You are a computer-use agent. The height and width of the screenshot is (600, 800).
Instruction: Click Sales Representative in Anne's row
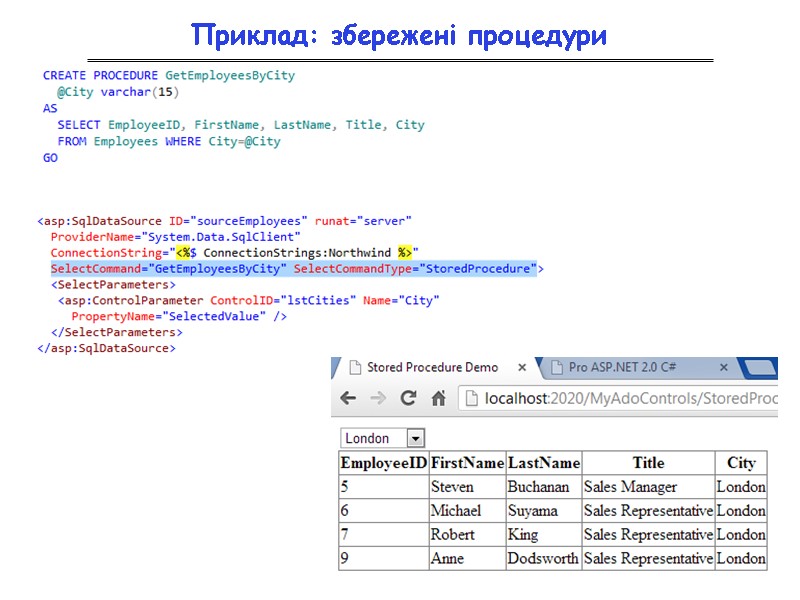pyautogui.click(x=648, y=558)
